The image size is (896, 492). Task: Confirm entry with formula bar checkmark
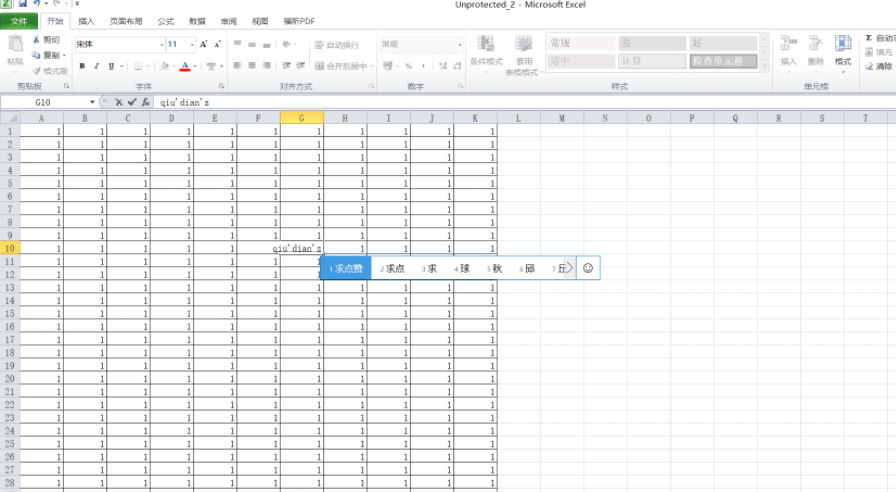tap(132, 102)
